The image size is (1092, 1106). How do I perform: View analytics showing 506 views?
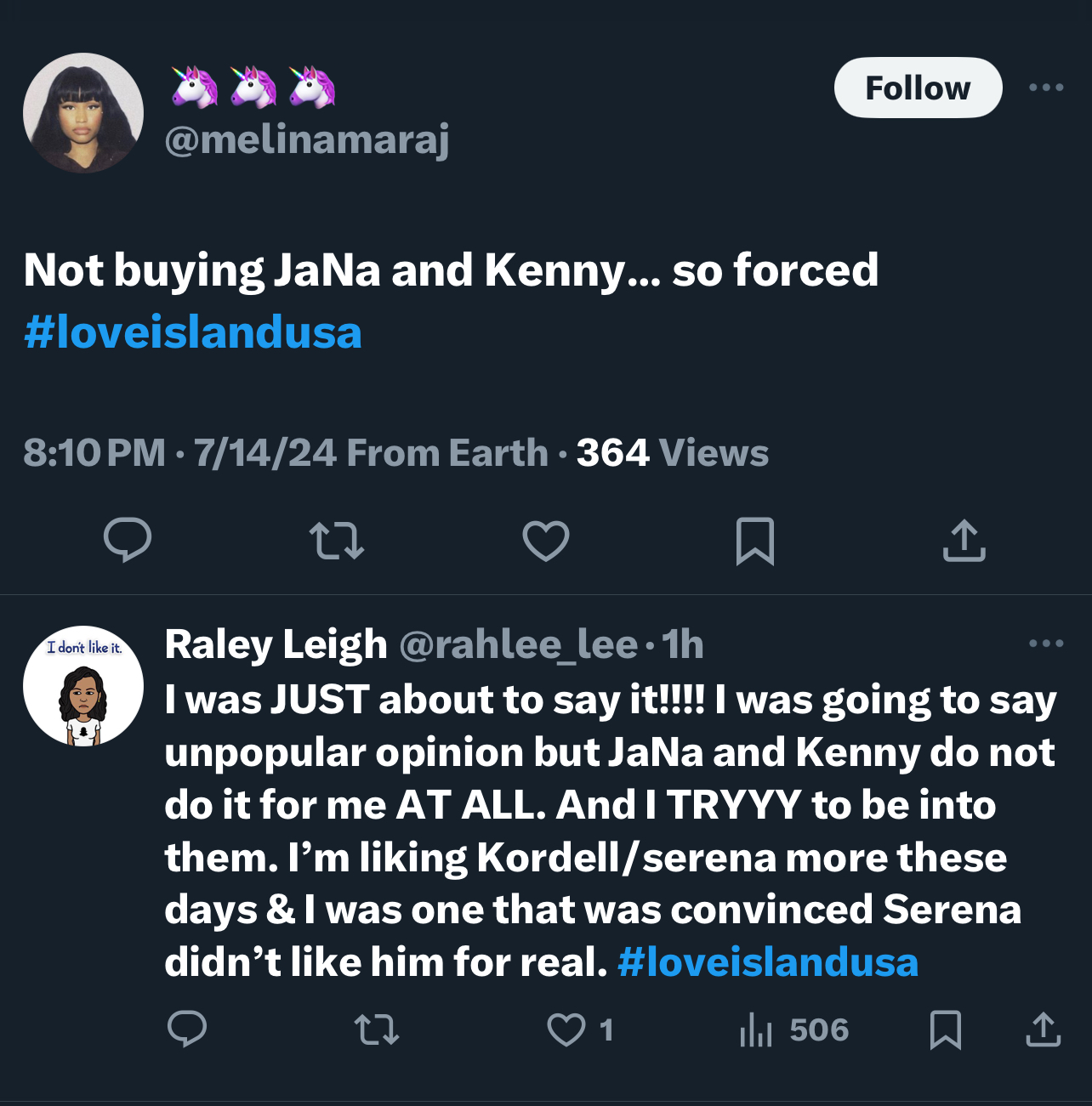[x=793, y=1029]
